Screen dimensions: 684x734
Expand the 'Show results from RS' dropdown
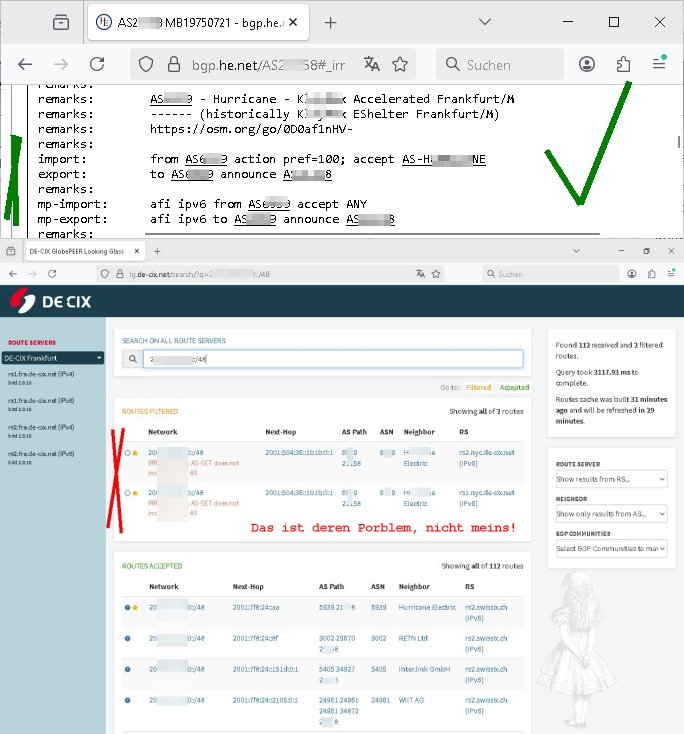[613, 479]
